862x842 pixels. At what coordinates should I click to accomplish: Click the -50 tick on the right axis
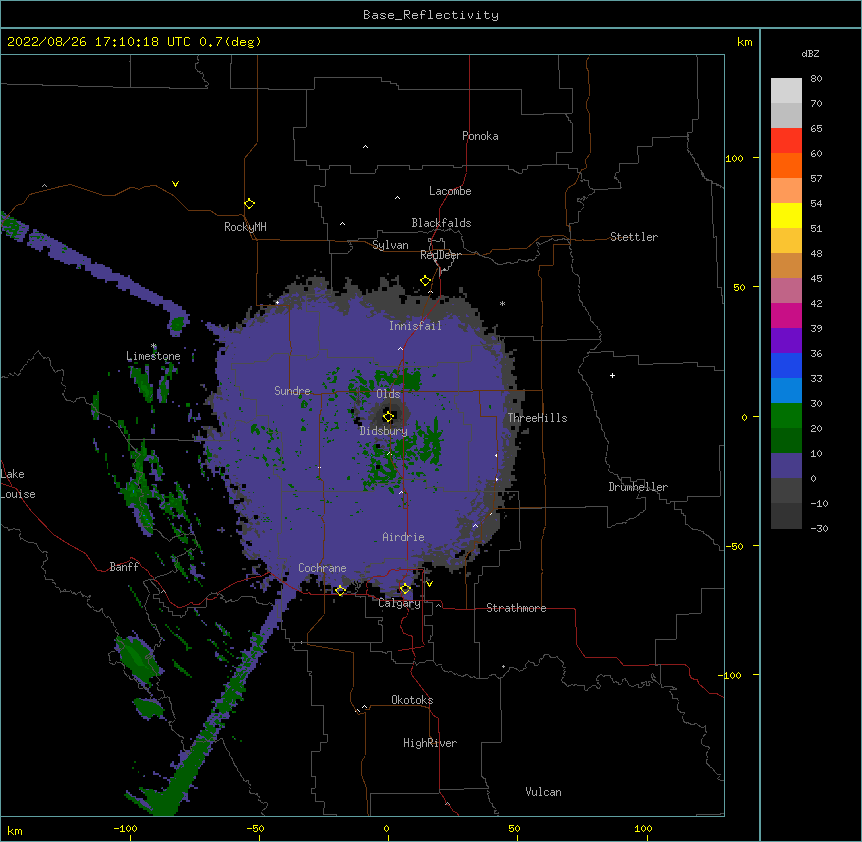(x=734, y=546)
